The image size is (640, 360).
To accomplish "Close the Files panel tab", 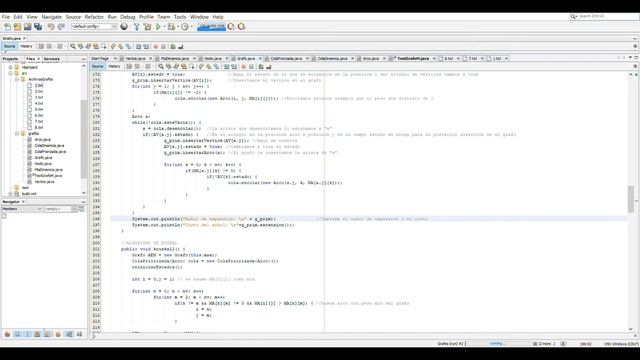I will pyautogui.click(x=38, y=59).
